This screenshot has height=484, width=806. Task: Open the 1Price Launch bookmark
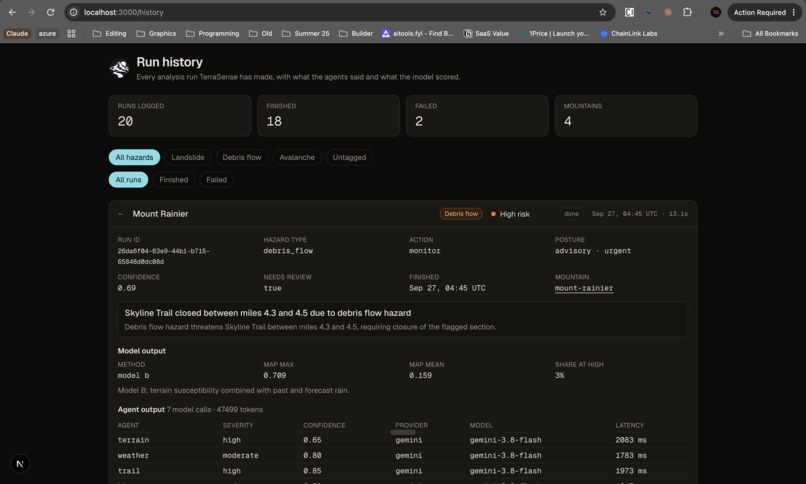click(x=554, y=33)
